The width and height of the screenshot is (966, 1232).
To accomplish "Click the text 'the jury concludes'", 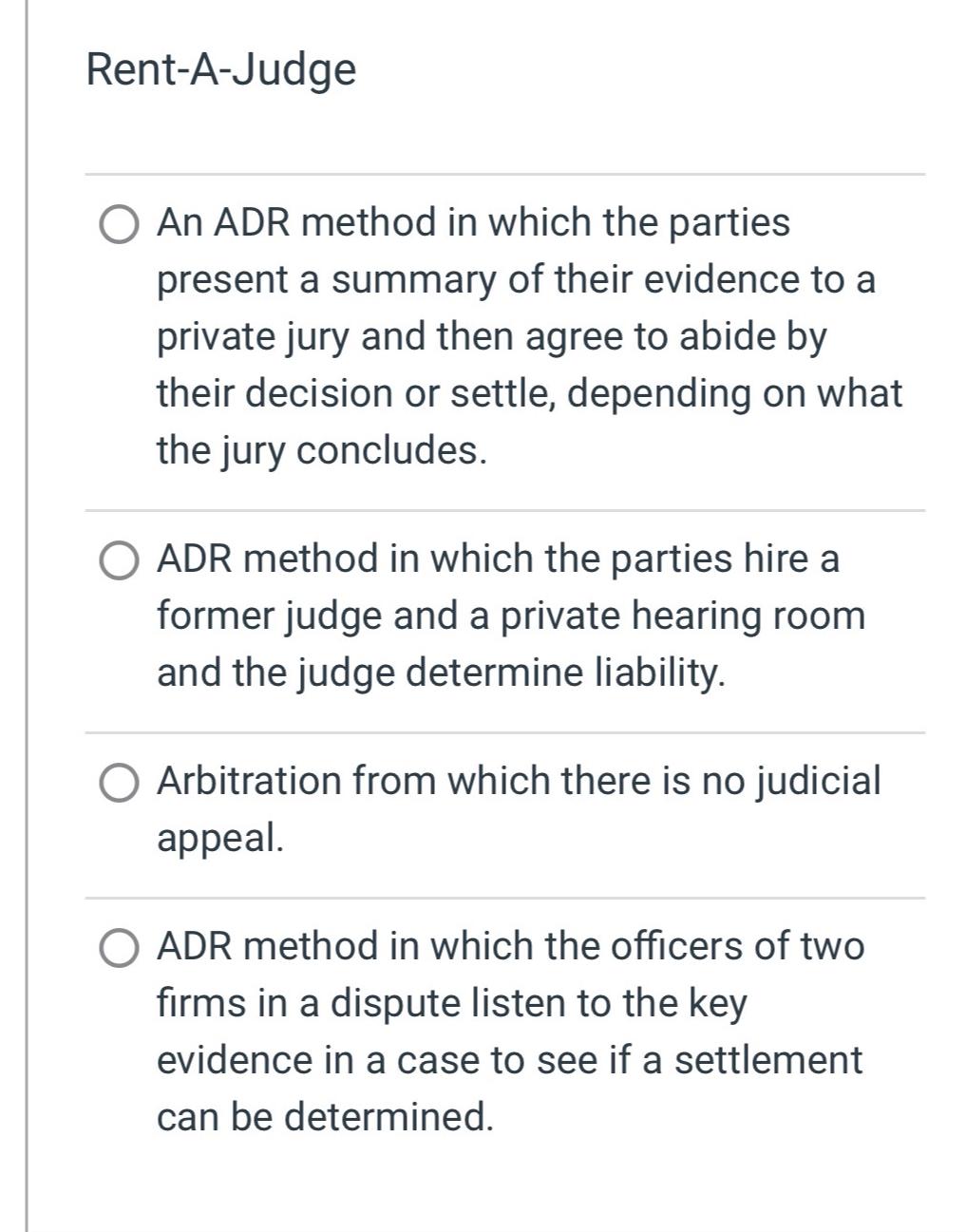I will tap(321, 446).
